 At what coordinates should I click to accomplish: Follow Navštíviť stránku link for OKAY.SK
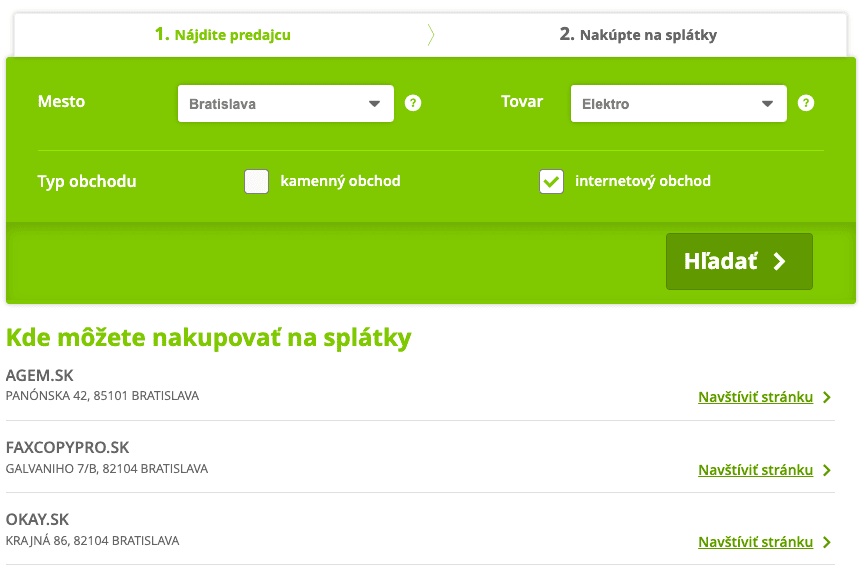[755, 542]
